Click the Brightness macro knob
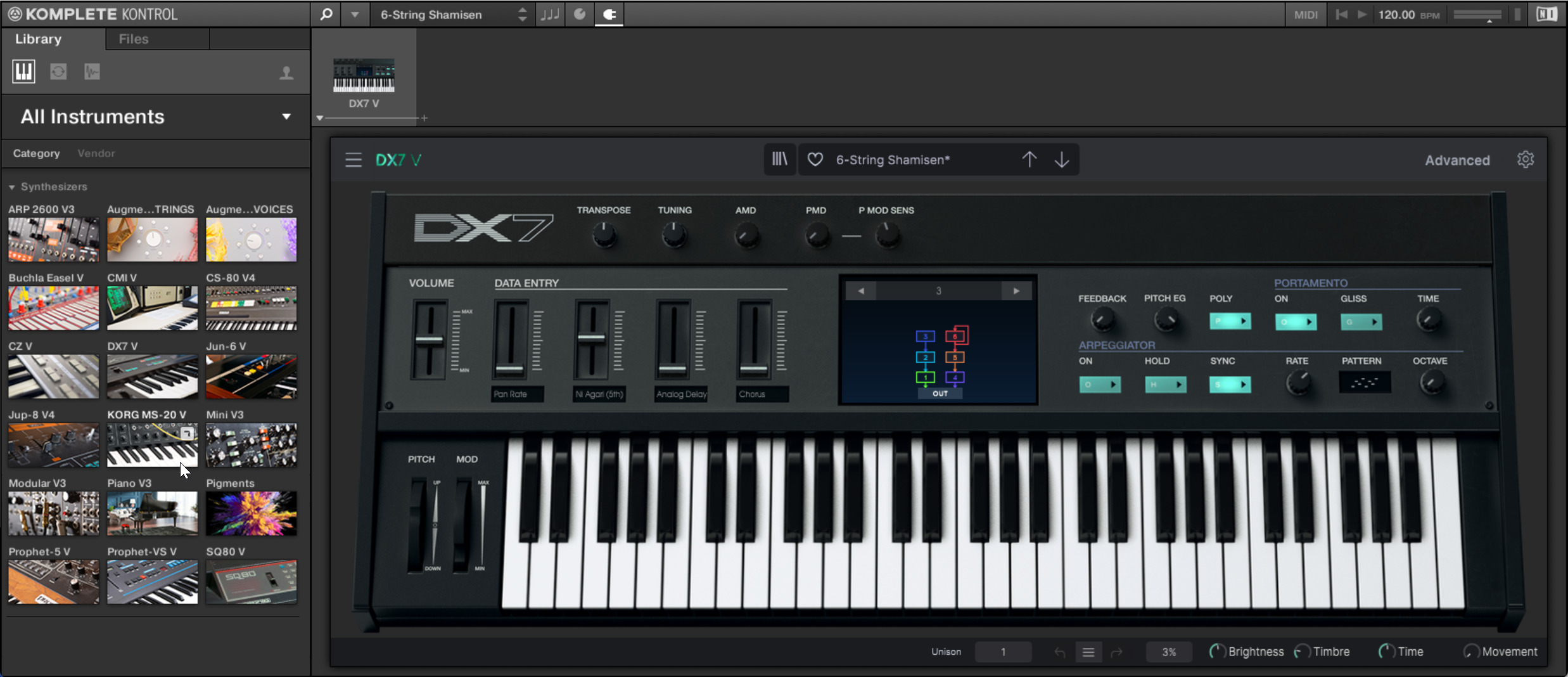This screenshot has width=1568, height=677. click(x=1217, y=651)
